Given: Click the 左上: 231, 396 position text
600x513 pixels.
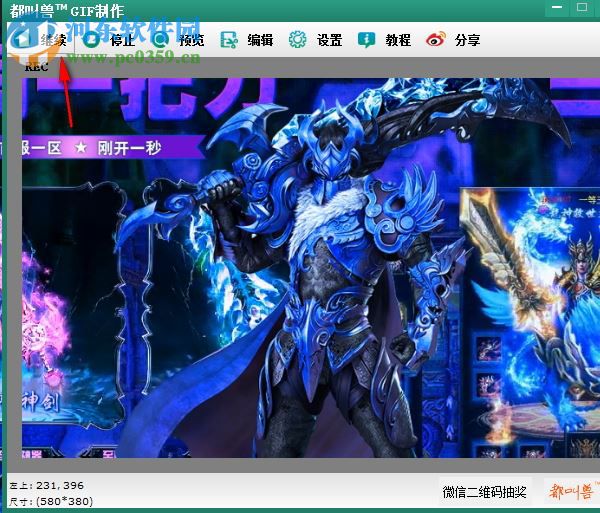Looking at the screenshot, I should tap(47, 485).
